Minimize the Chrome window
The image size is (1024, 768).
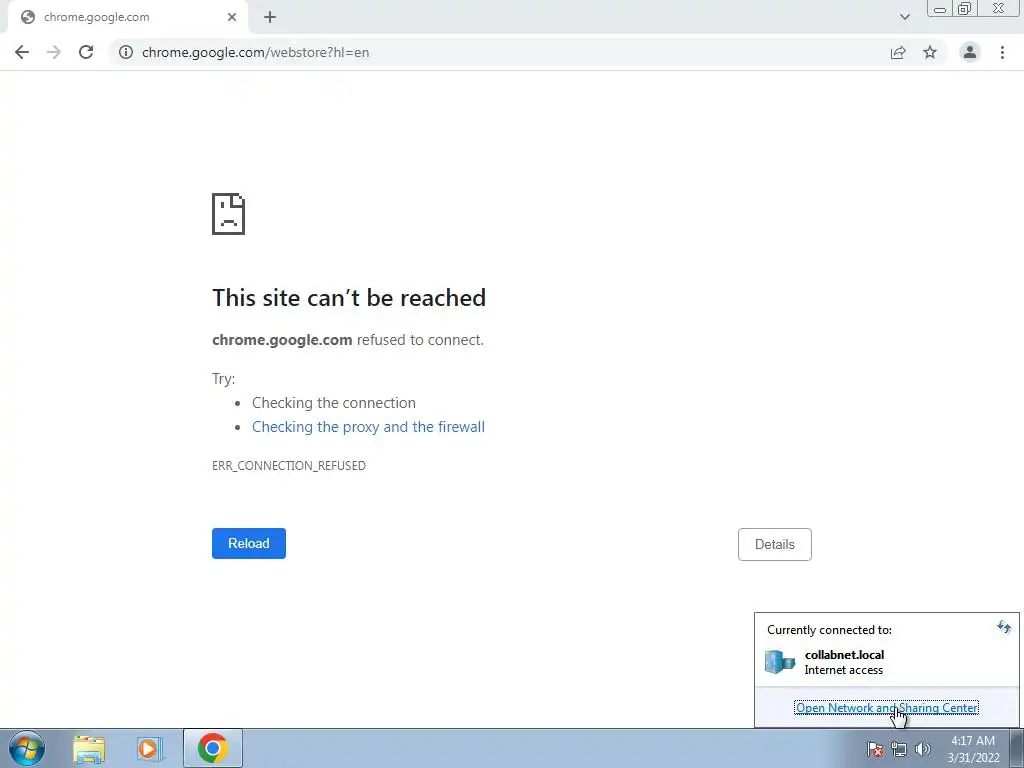click(940, 8)
